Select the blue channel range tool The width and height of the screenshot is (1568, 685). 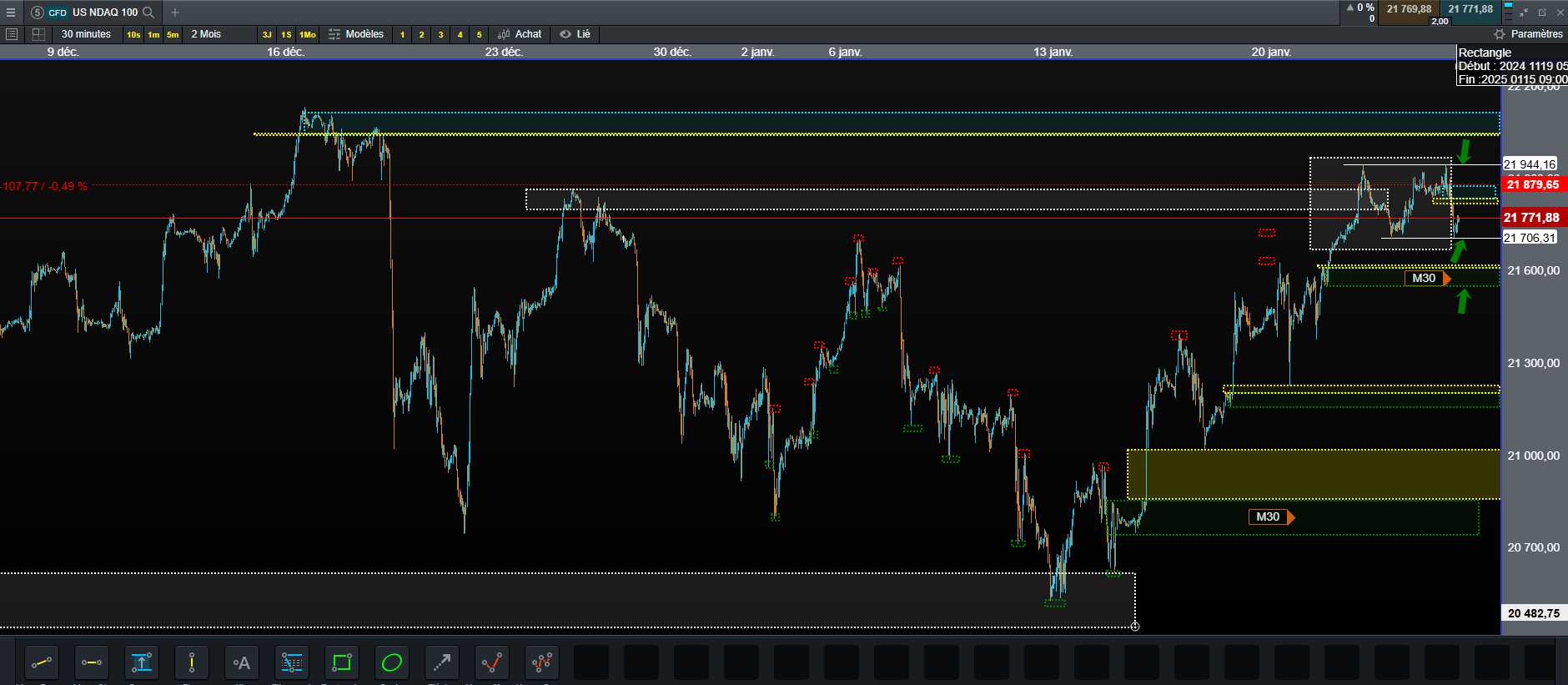click(142, 663)
